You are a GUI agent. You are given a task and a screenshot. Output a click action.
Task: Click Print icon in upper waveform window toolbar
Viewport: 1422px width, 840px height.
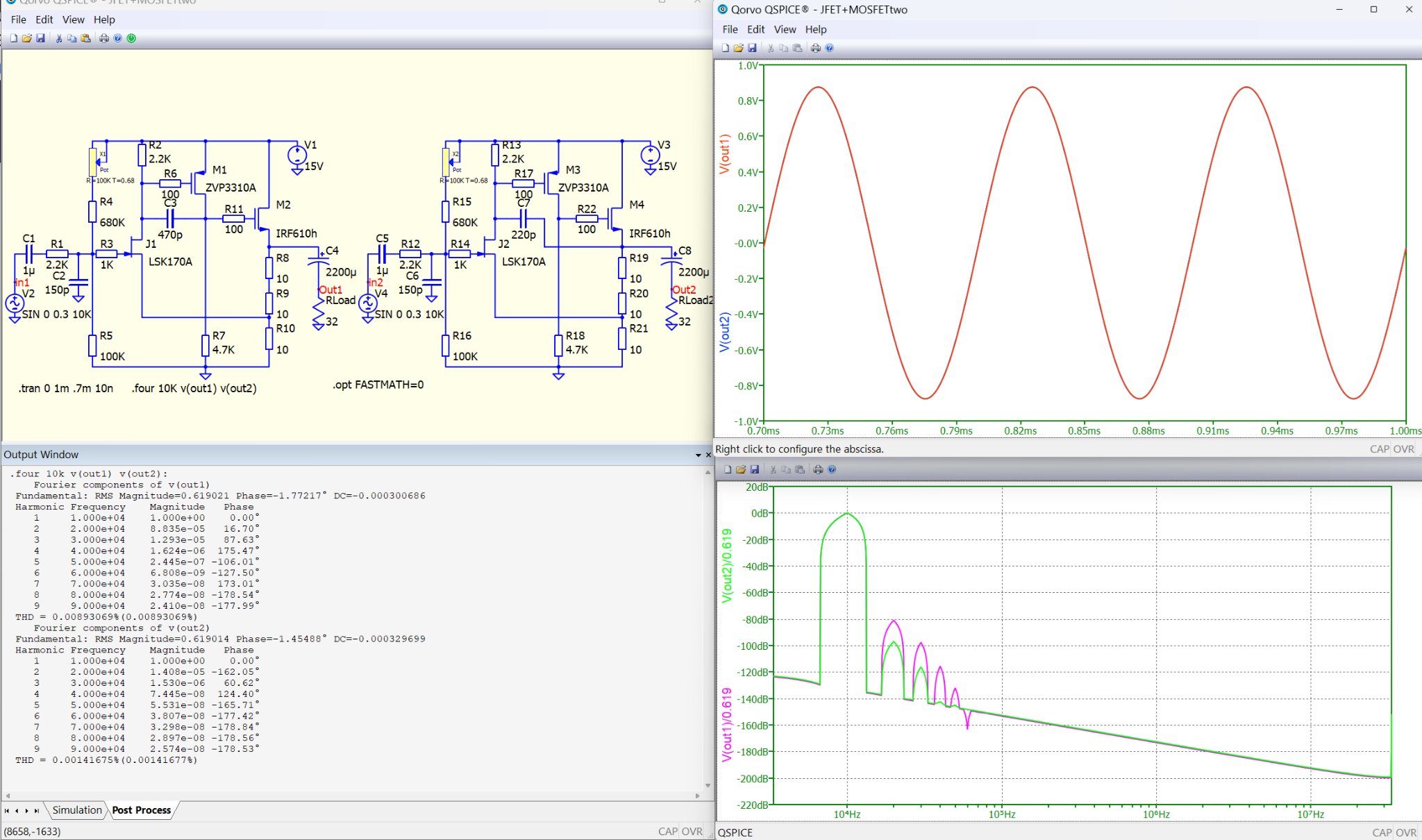pyautogui.click(x=816, y=48)
